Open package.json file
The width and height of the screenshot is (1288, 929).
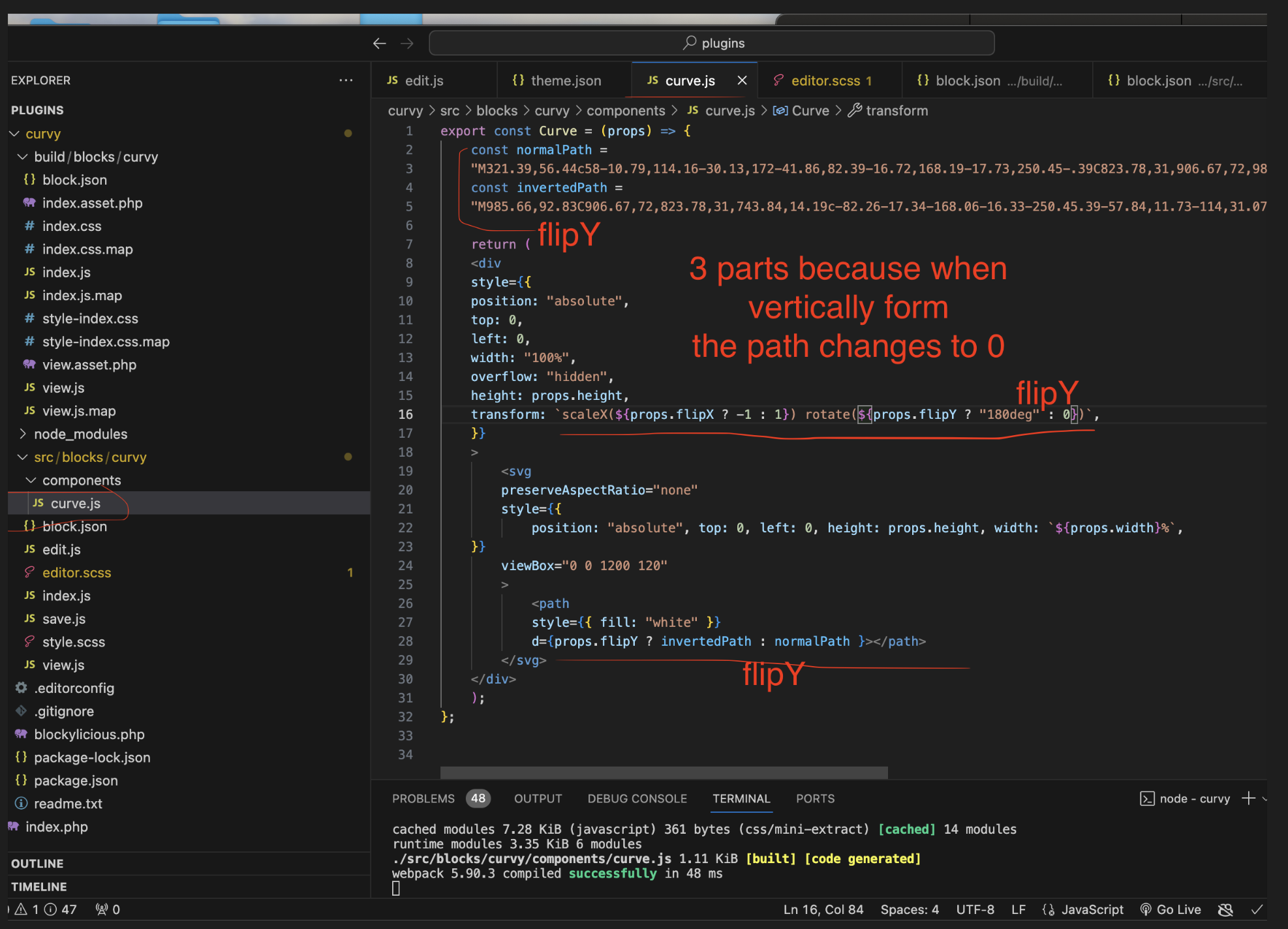click(76, 780)
